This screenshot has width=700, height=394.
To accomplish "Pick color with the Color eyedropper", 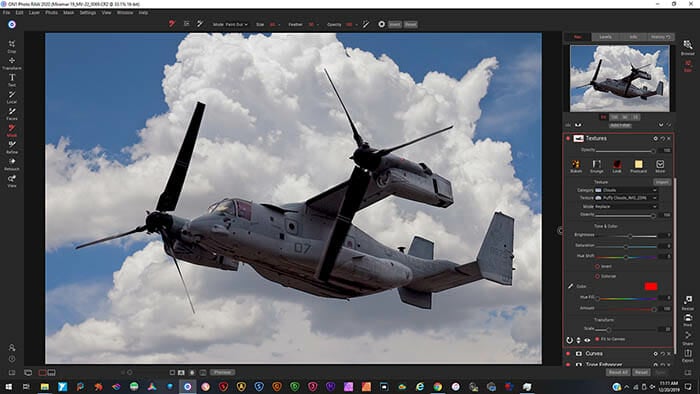I will 570,286.
